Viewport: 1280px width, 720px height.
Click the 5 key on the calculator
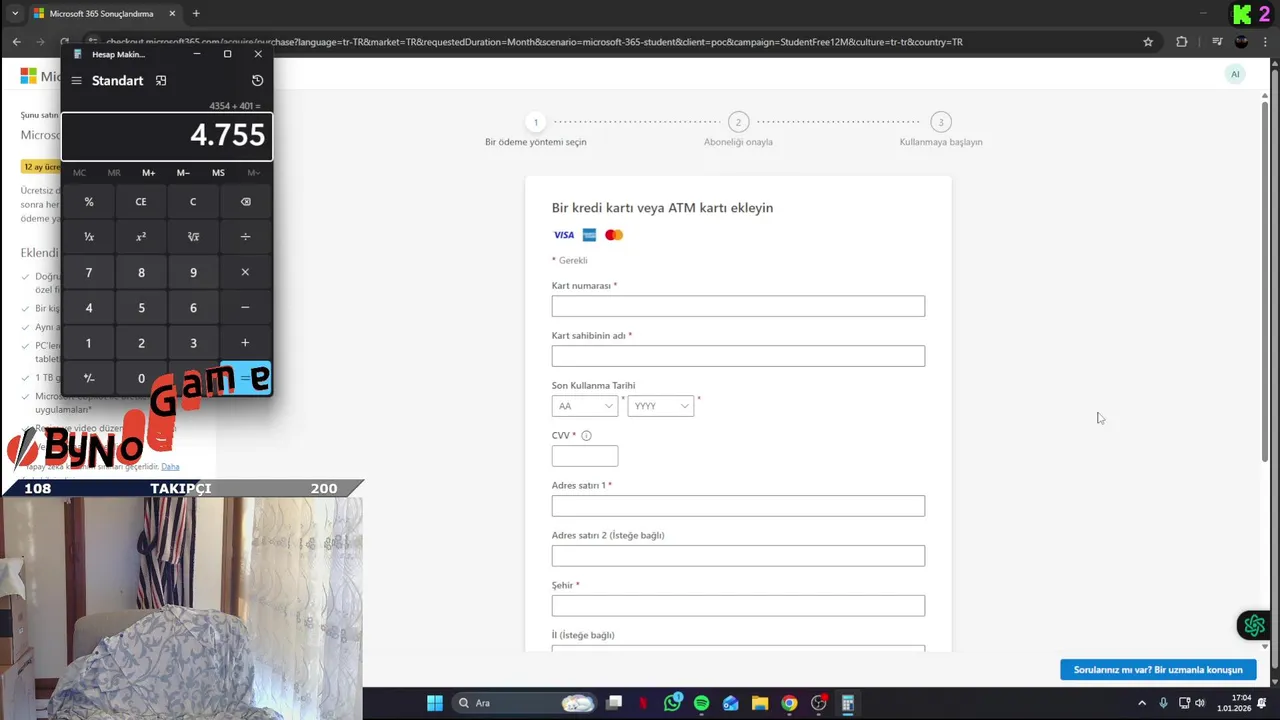[x=141, y=308]
